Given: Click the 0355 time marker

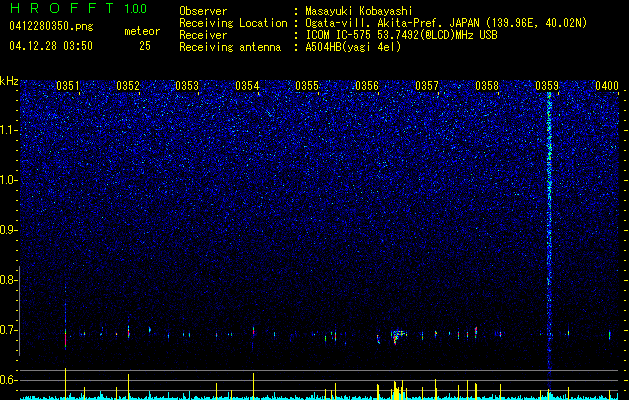Looking at the screenshot, I should pyautogui.click(x=307, y=86).
